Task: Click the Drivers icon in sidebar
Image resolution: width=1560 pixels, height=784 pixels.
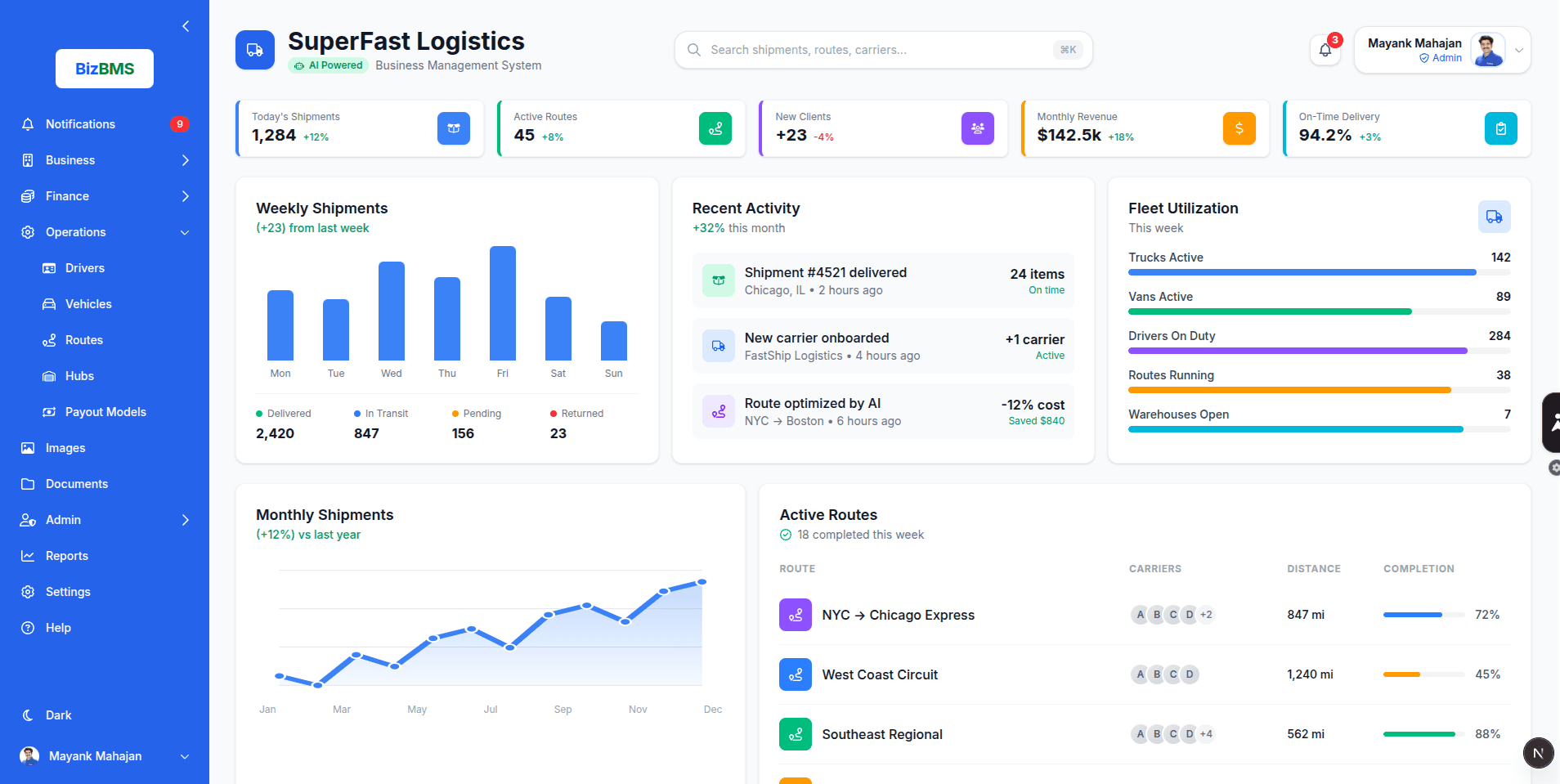Action: click(x=50, y=267)
